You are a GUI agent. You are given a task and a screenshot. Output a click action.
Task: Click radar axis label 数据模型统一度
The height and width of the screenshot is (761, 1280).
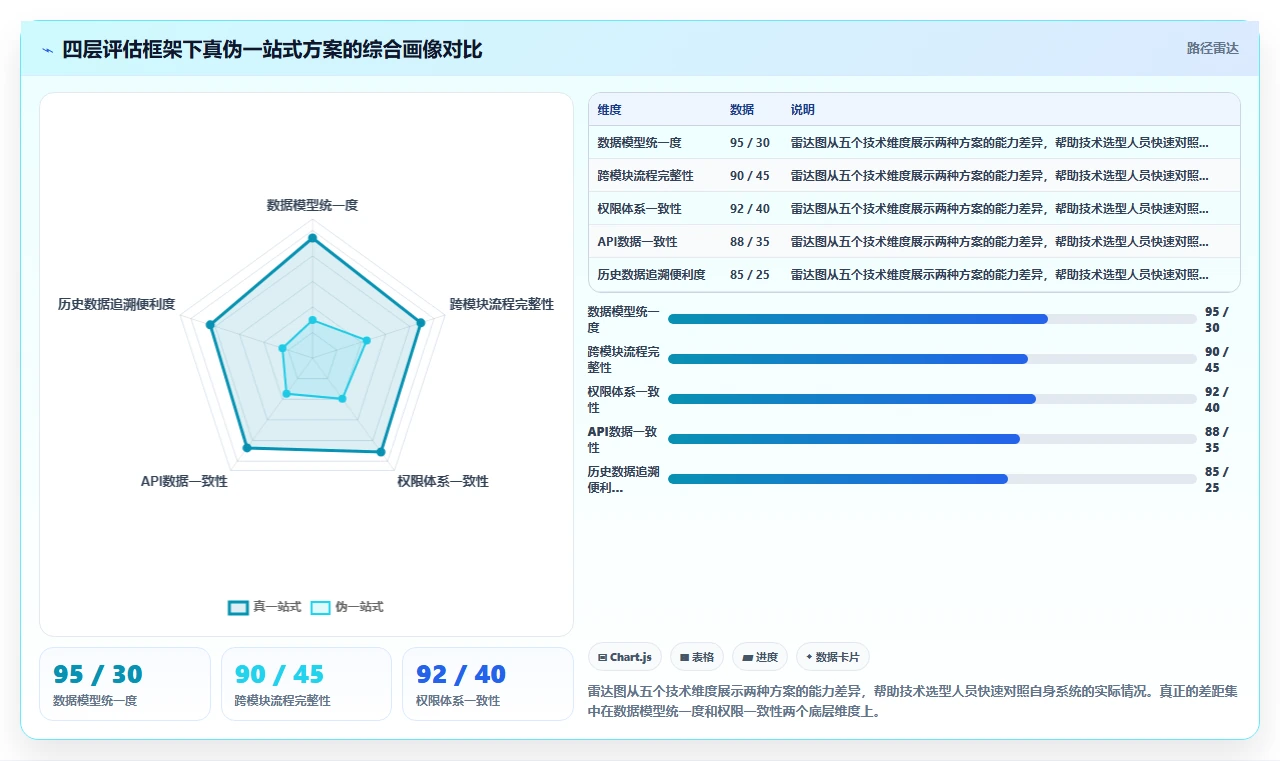pyautogui.click(x=312, y=205)
